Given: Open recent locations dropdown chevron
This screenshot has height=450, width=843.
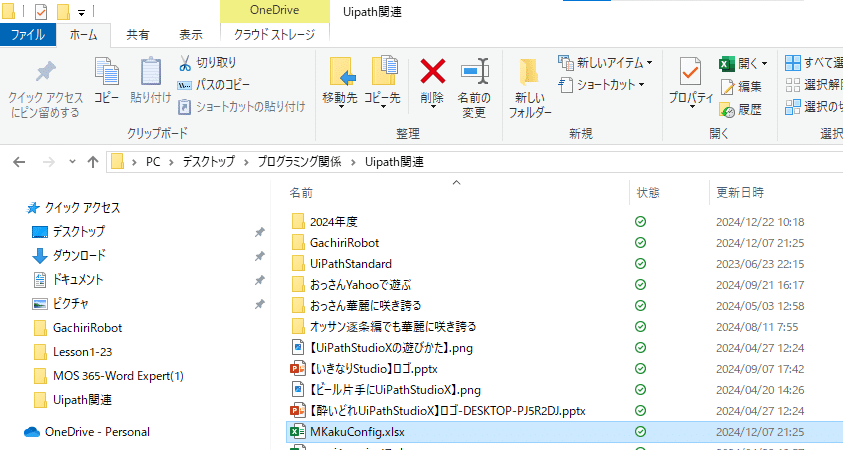Looking at the screenshot, I should click(x=72, y=162).
